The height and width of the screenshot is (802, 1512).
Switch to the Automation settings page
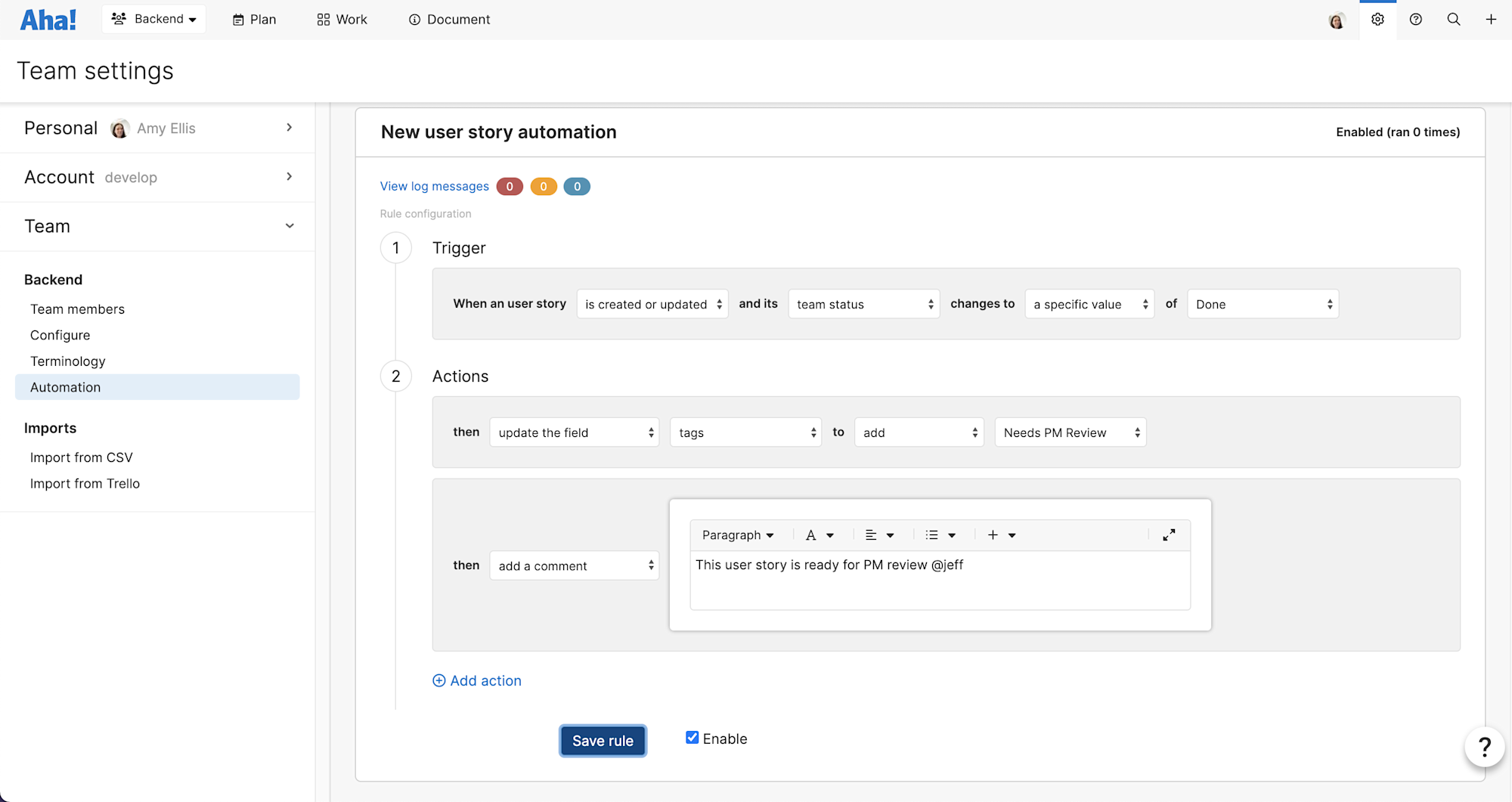pyautogui.click(x=65, y=386)
